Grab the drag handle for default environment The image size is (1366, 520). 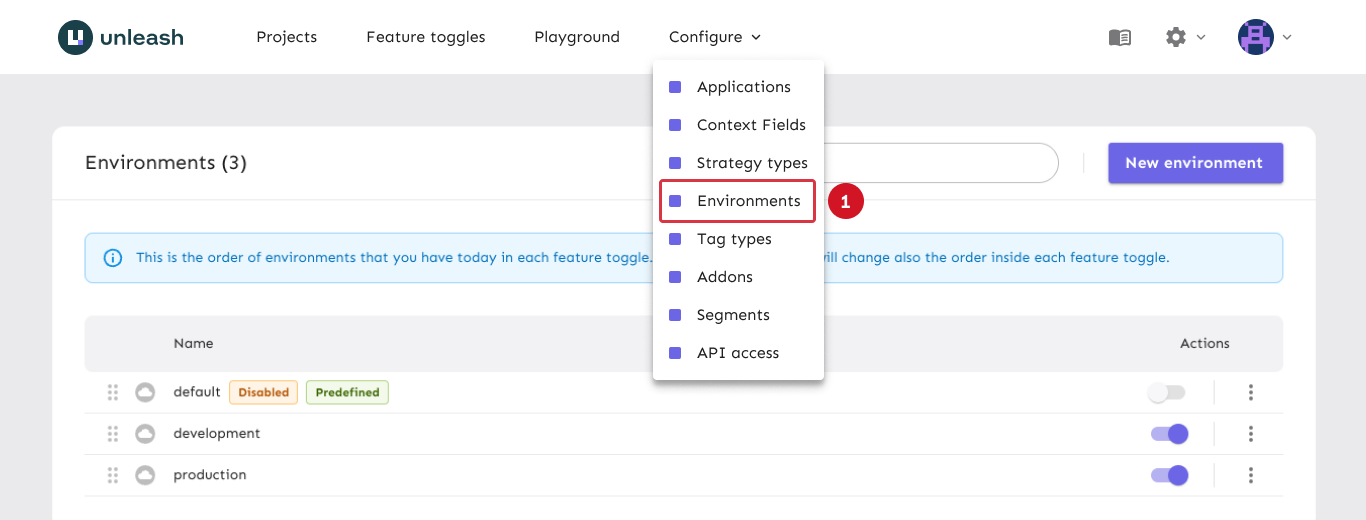(x=113, y=392)
